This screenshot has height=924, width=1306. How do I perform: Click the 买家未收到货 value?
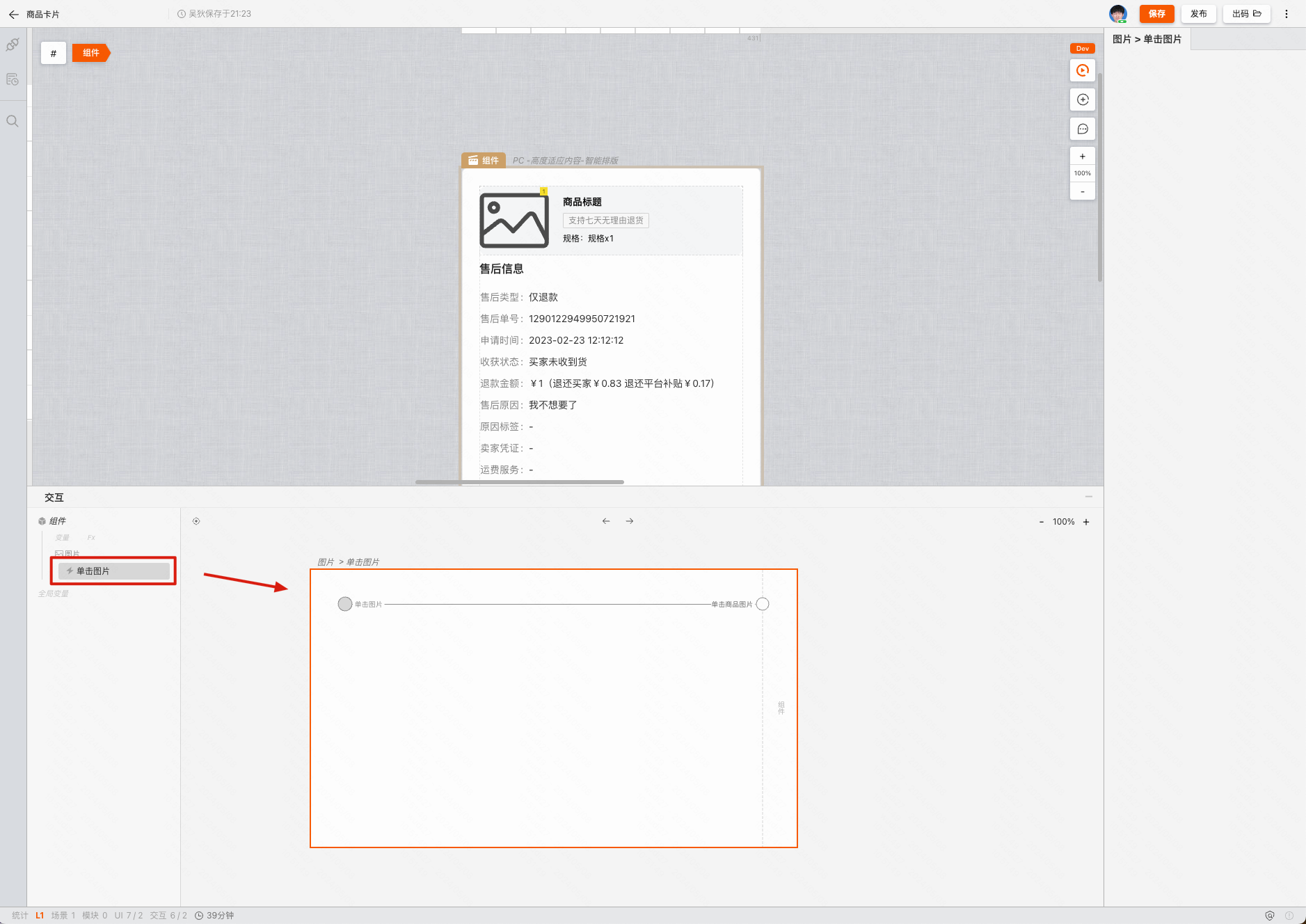pyautogui.click(x=558, y=362)
